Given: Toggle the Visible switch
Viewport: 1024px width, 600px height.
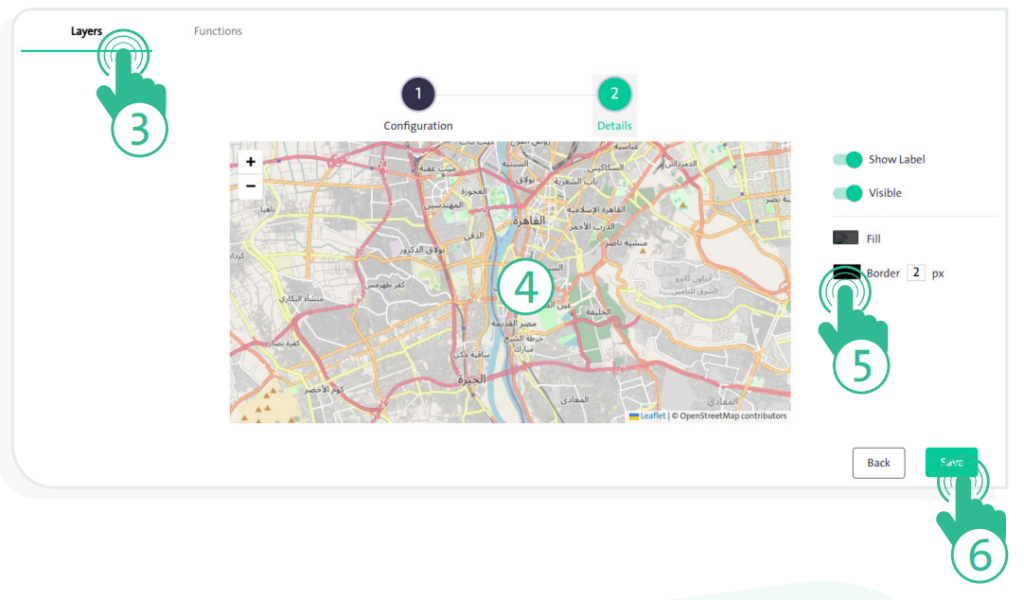Looking at the screenshot, I should [847, 193].
